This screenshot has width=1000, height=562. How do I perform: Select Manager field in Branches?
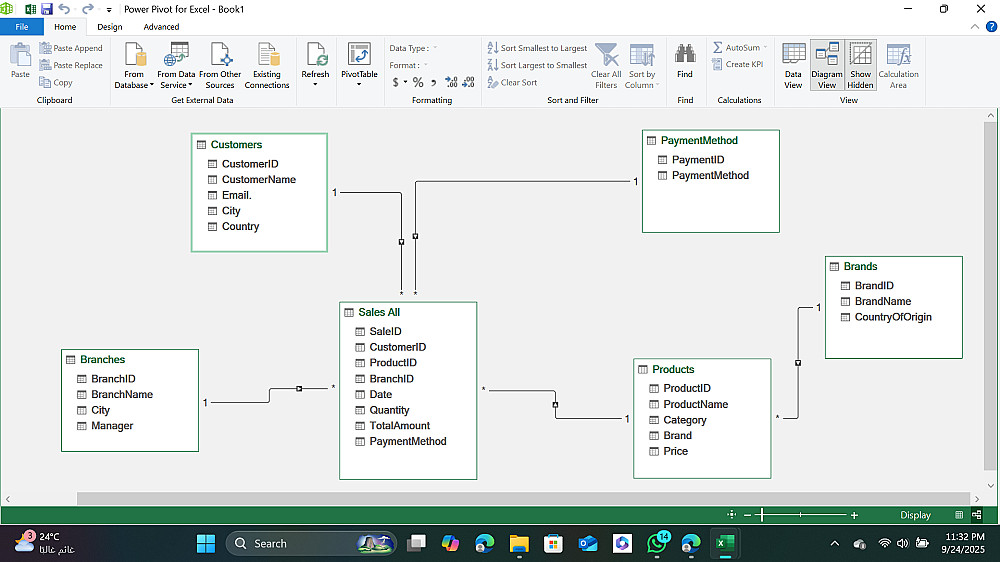[x=112, y=425]
